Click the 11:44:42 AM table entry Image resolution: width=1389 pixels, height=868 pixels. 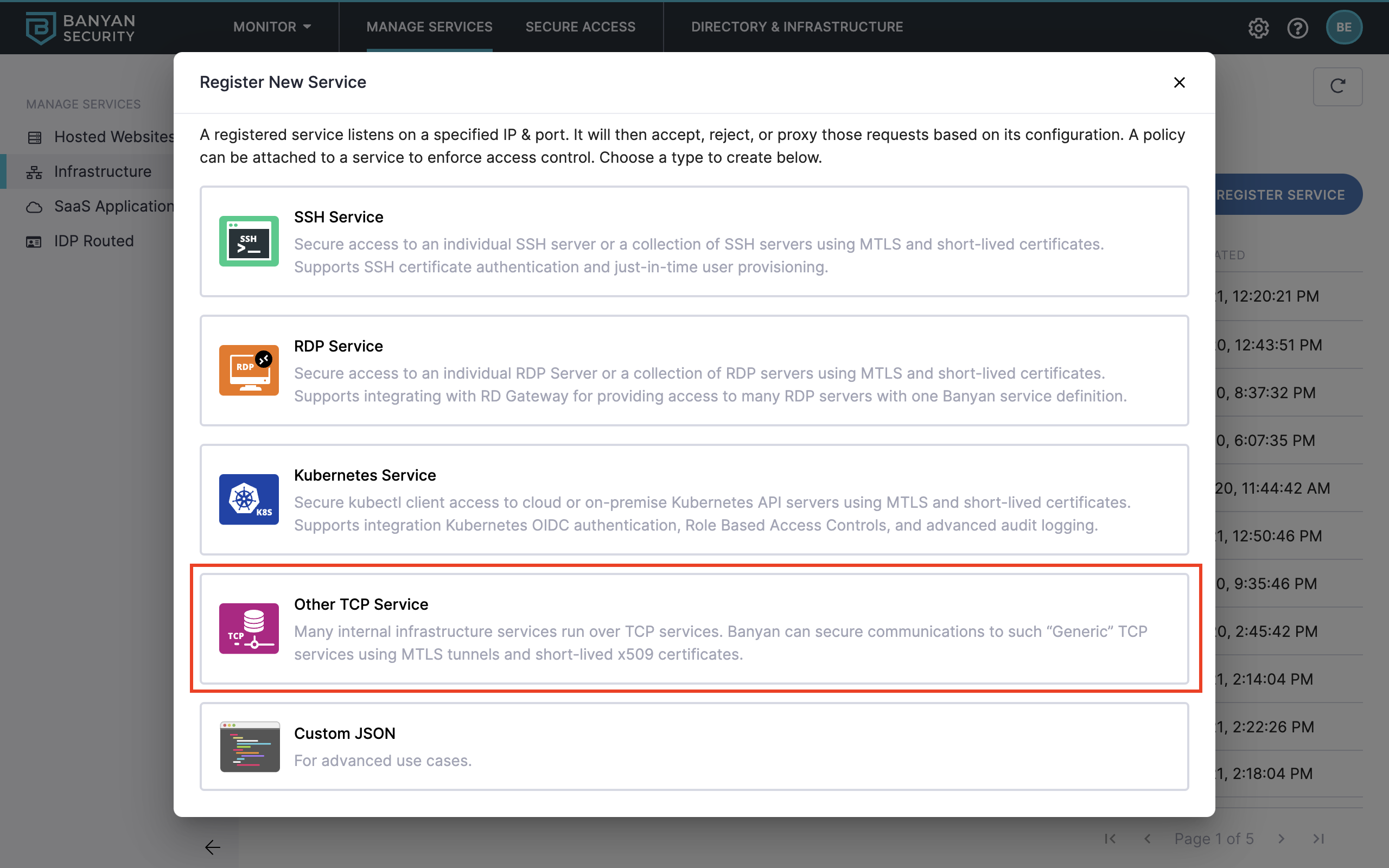click(1273, 488)
